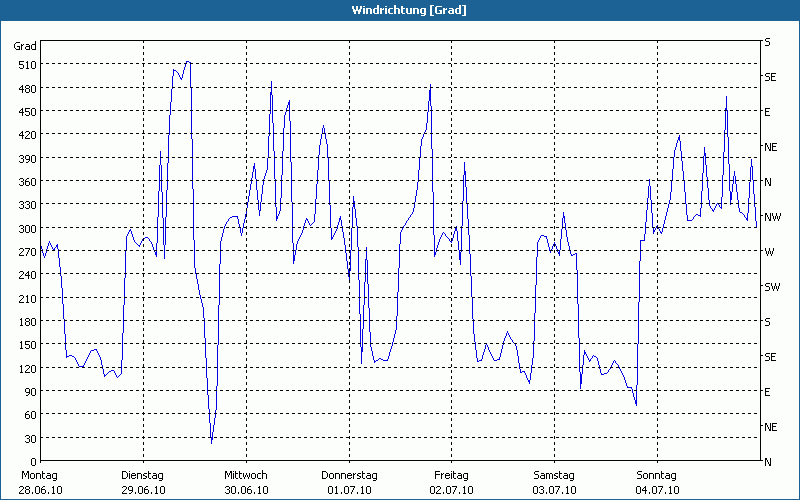This screenshot has width=800, height=500.
Task: Select the '300' value on the left axis
Action: (28, 229)
